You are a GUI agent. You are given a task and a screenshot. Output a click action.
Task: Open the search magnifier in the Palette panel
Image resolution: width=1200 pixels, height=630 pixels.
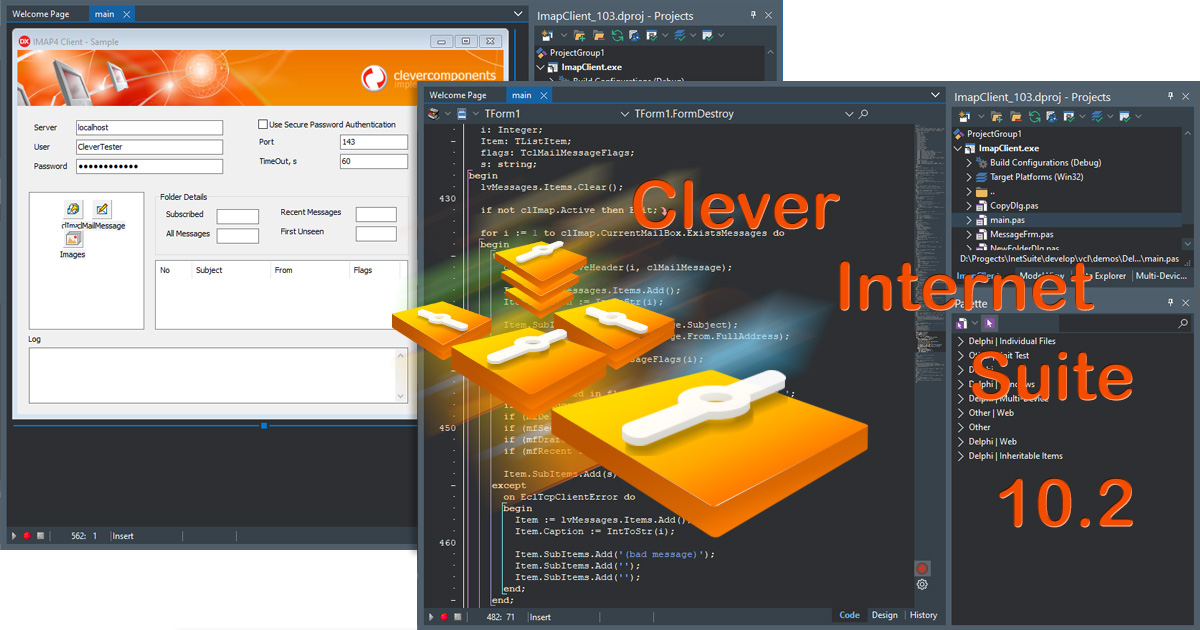1184,322
